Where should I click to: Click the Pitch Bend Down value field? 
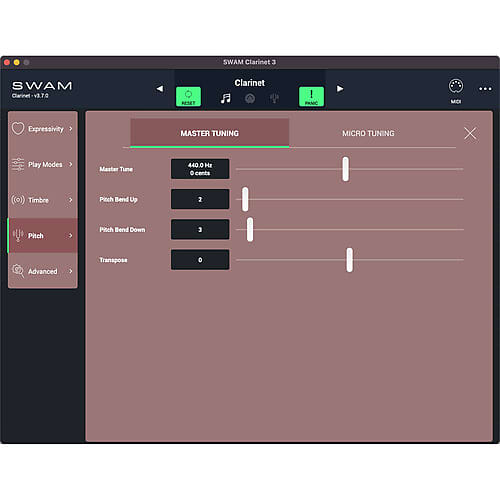(200, 229)
